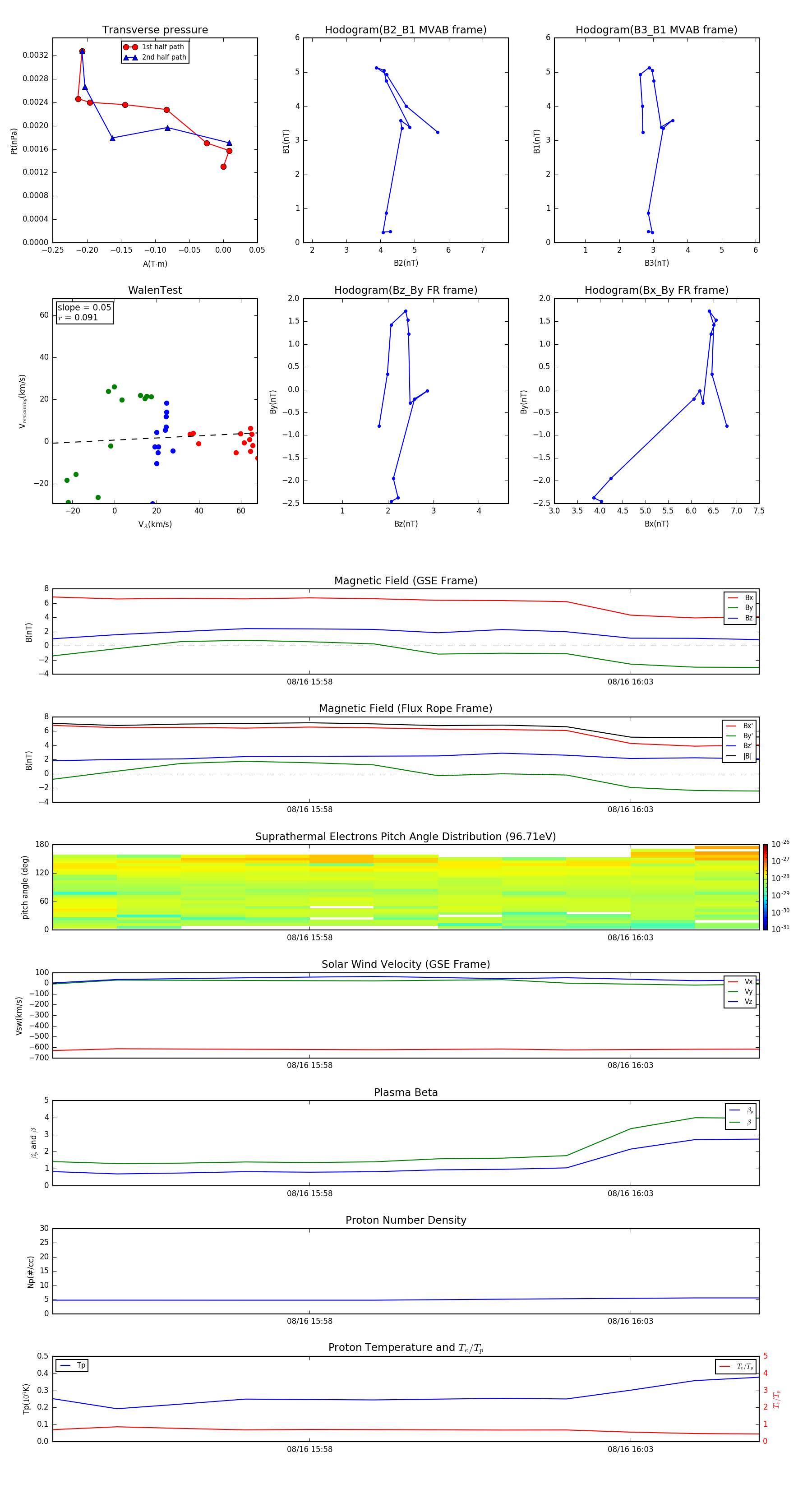Click the "Bz(nT)" x-axis label
This screenshot has width=812, height=1489.
pyautogui.click(x=406, y=524)
